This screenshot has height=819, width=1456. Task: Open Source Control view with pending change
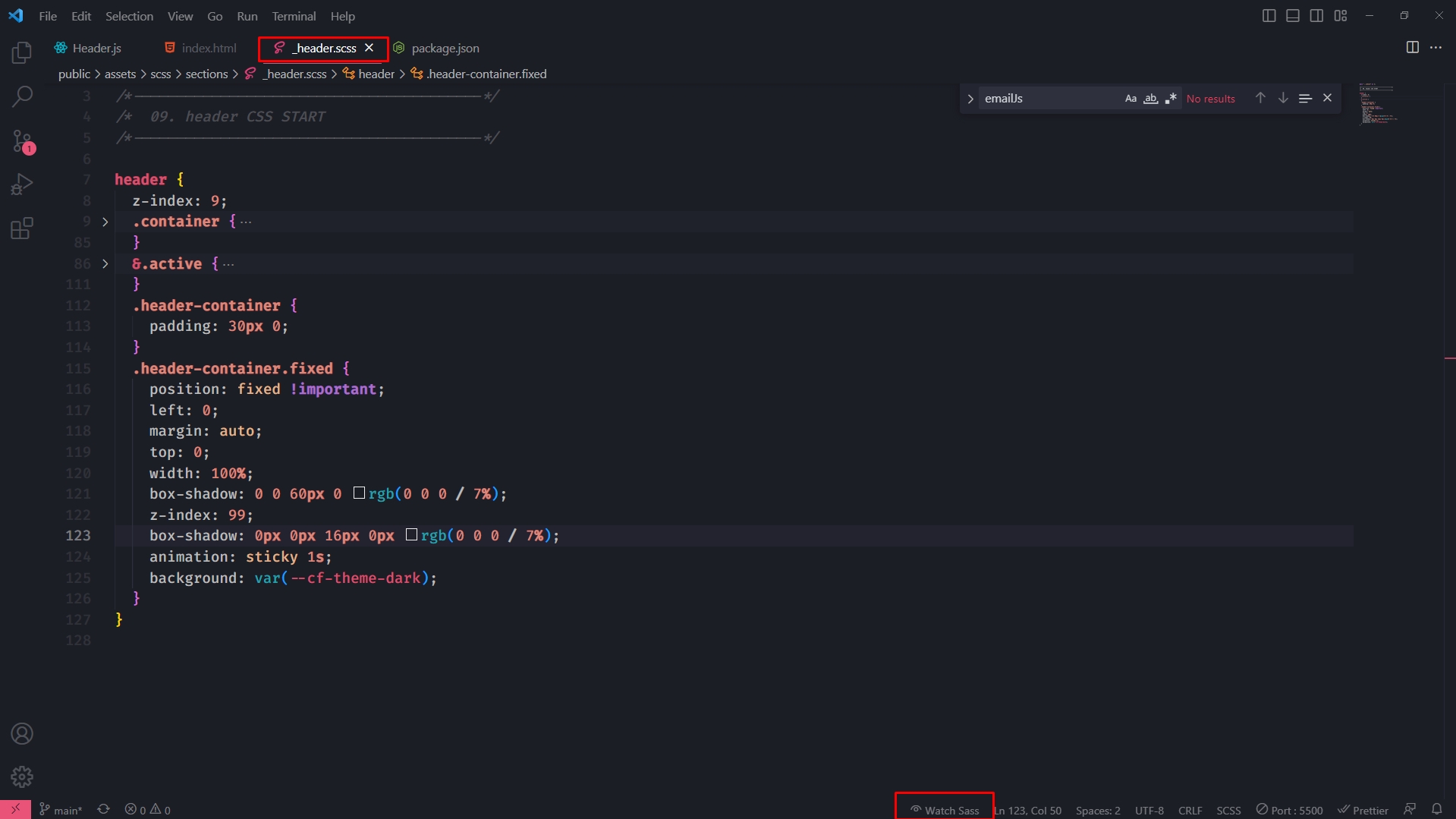pyautogui.click(x=22, y=141)
